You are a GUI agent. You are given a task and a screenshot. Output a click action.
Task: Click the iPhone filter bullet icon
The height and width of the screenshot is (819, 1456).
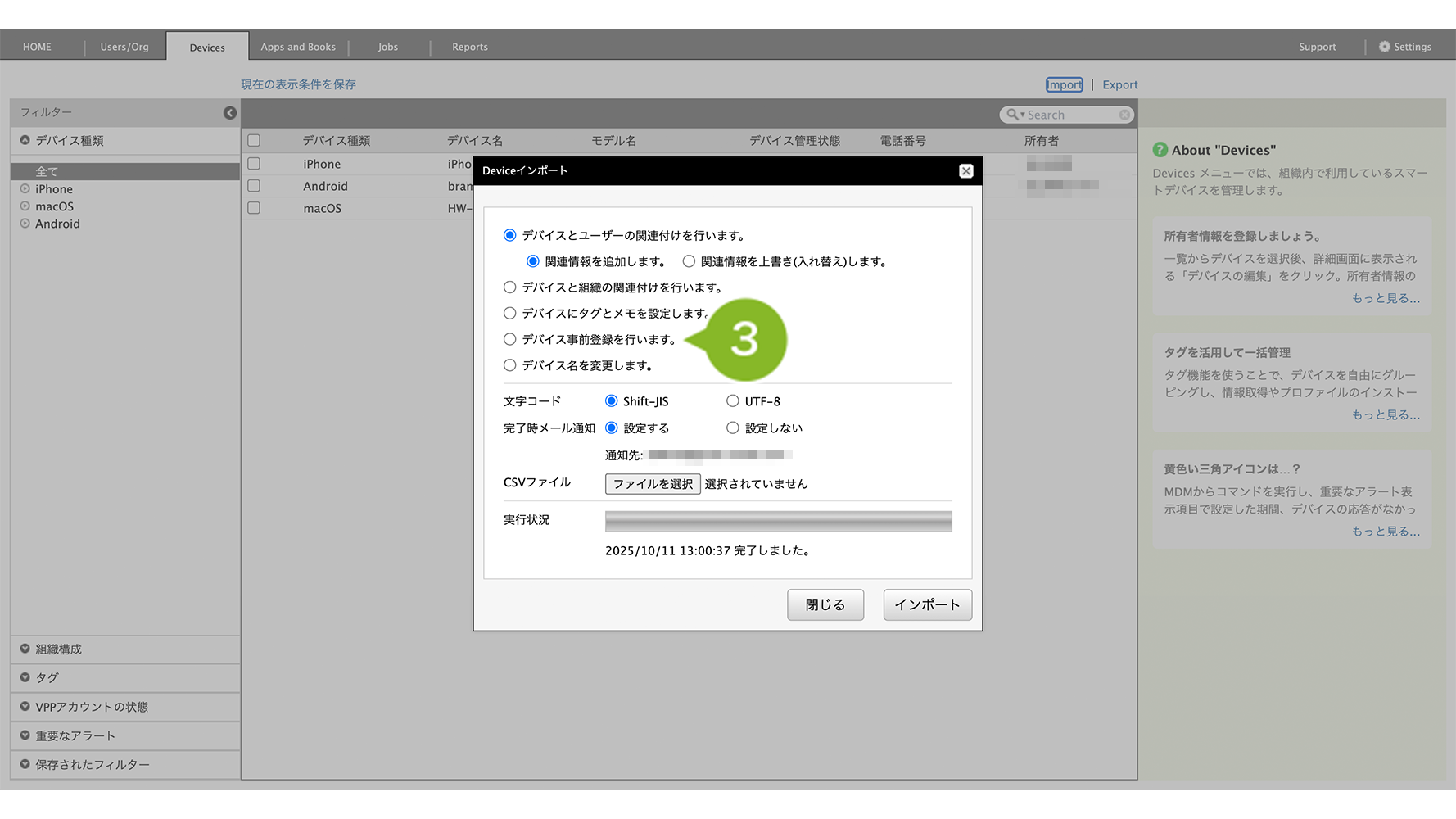point(25,189)
